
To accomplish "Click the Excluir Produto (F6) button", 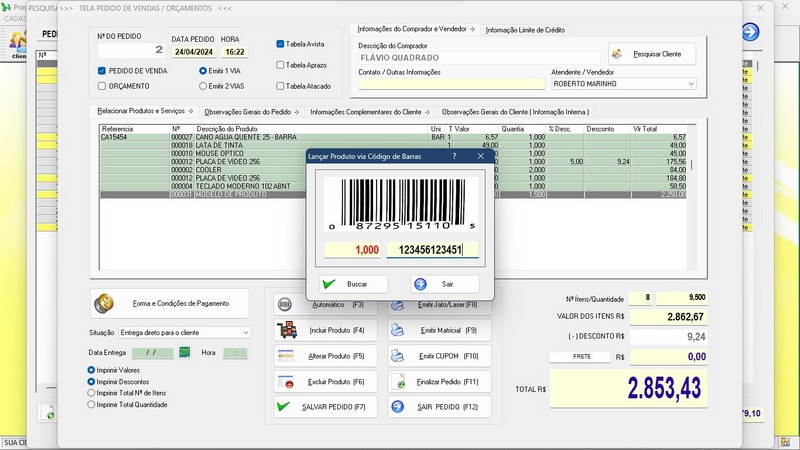I will pyautogui.click(x=326, y=382).
